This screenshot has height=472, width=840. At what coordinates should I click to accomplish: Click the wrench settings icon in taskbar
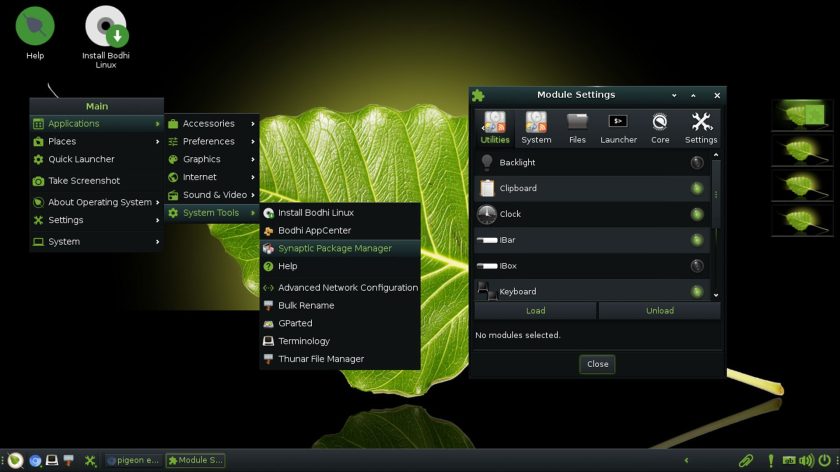[90, 460]
